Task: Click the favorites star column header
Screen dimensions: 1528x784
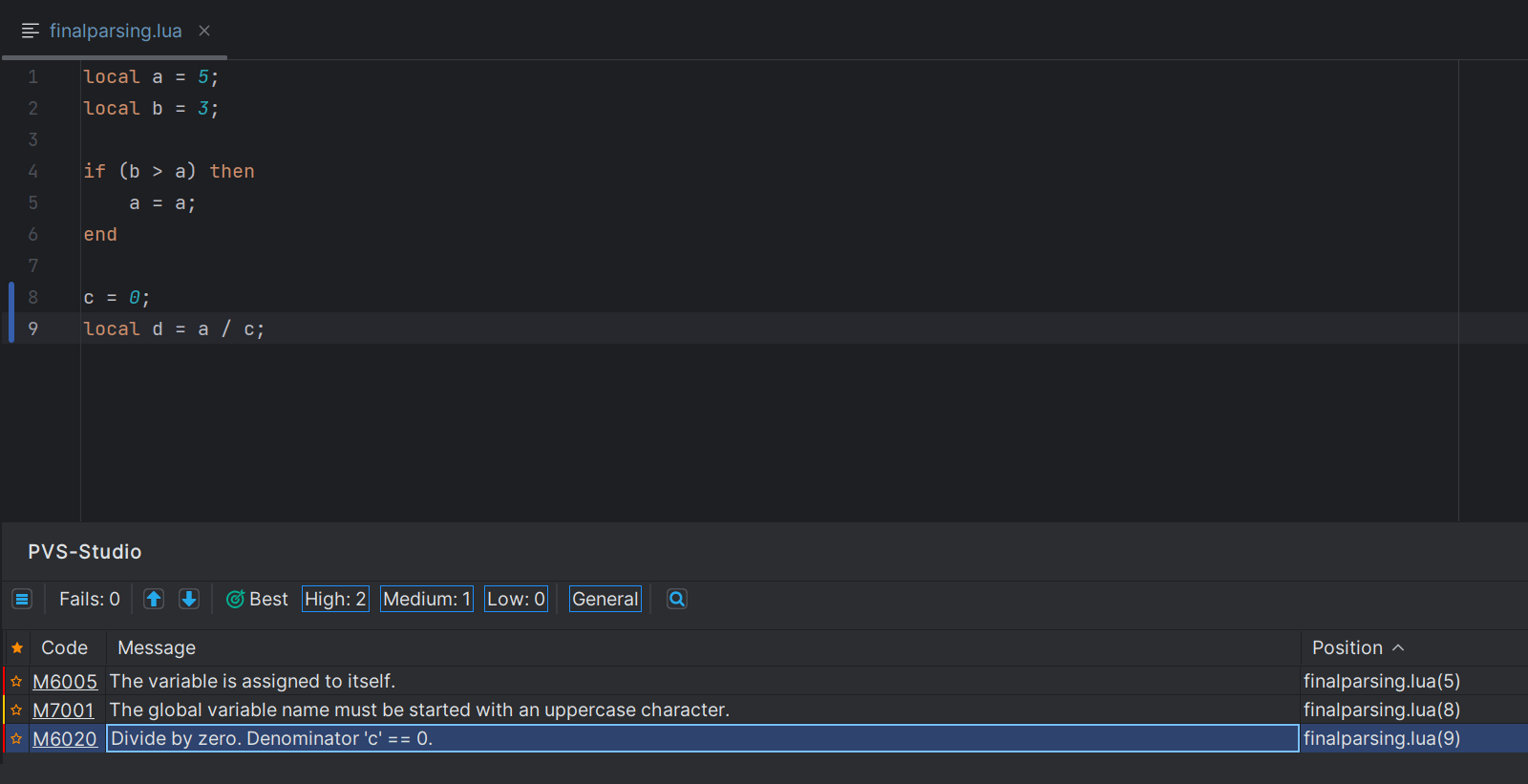Action: coord(16,647)
